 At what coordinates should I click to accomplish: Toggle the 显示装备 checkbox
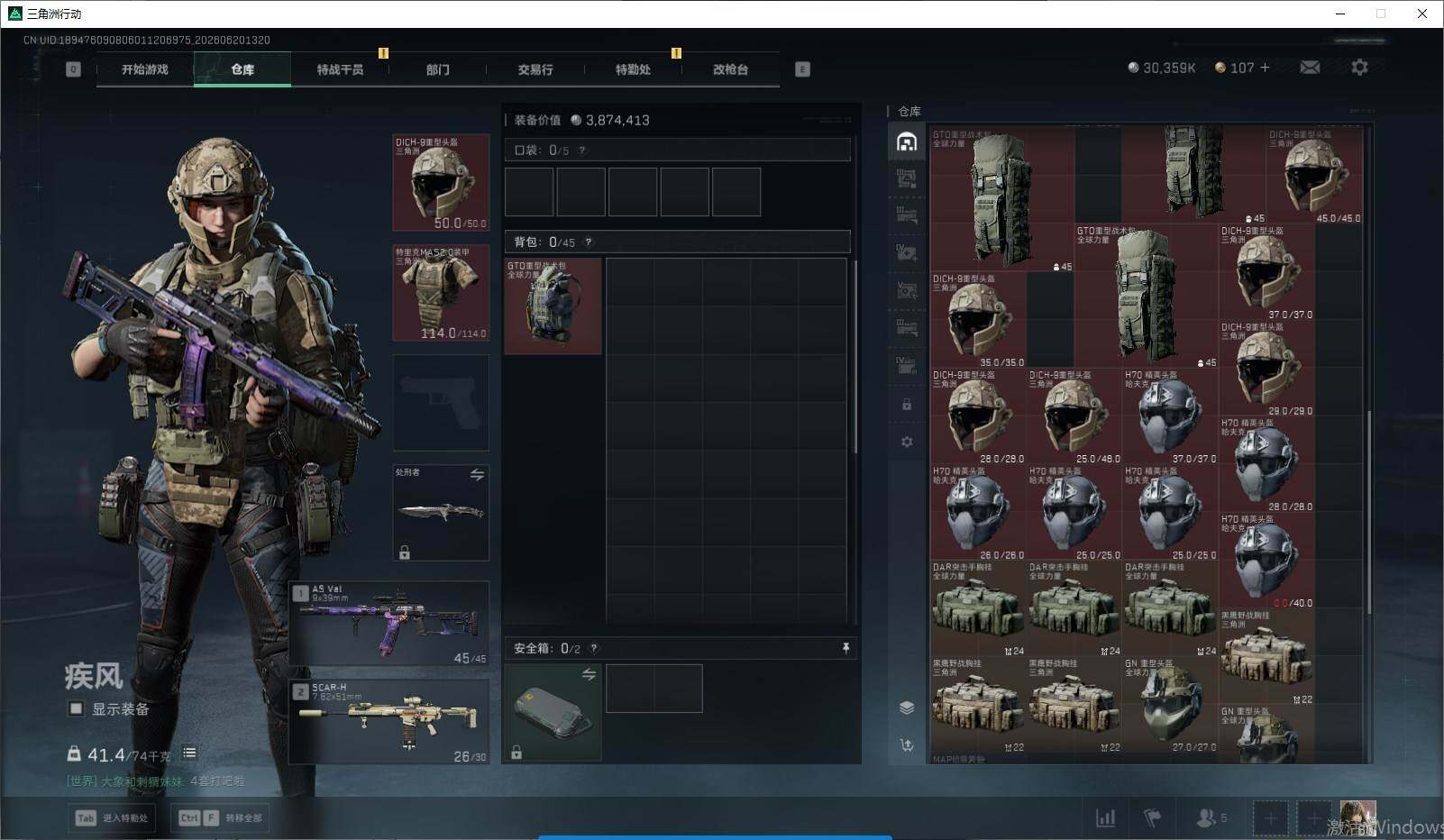(77, 709)
